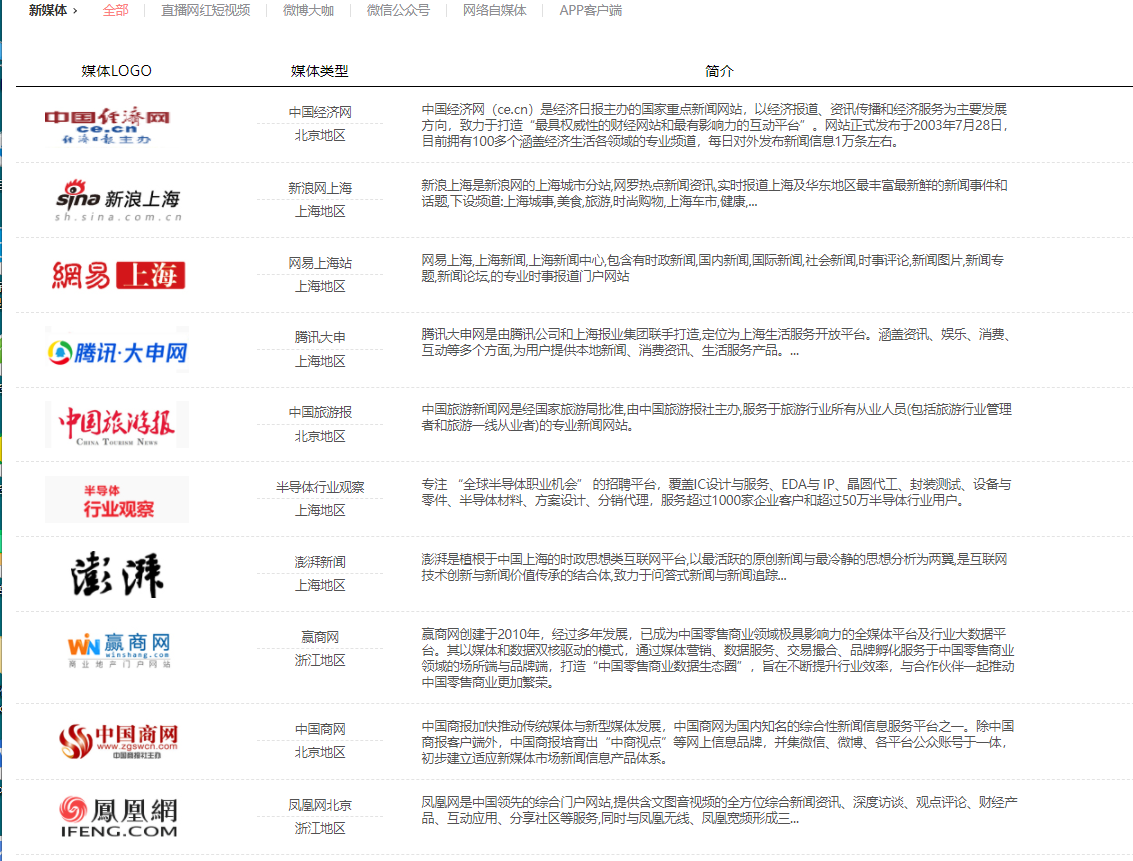Open the 鳳凰網 IFENG.COM logo
The height and width of the screenshot is (861, 1133).
119,816
